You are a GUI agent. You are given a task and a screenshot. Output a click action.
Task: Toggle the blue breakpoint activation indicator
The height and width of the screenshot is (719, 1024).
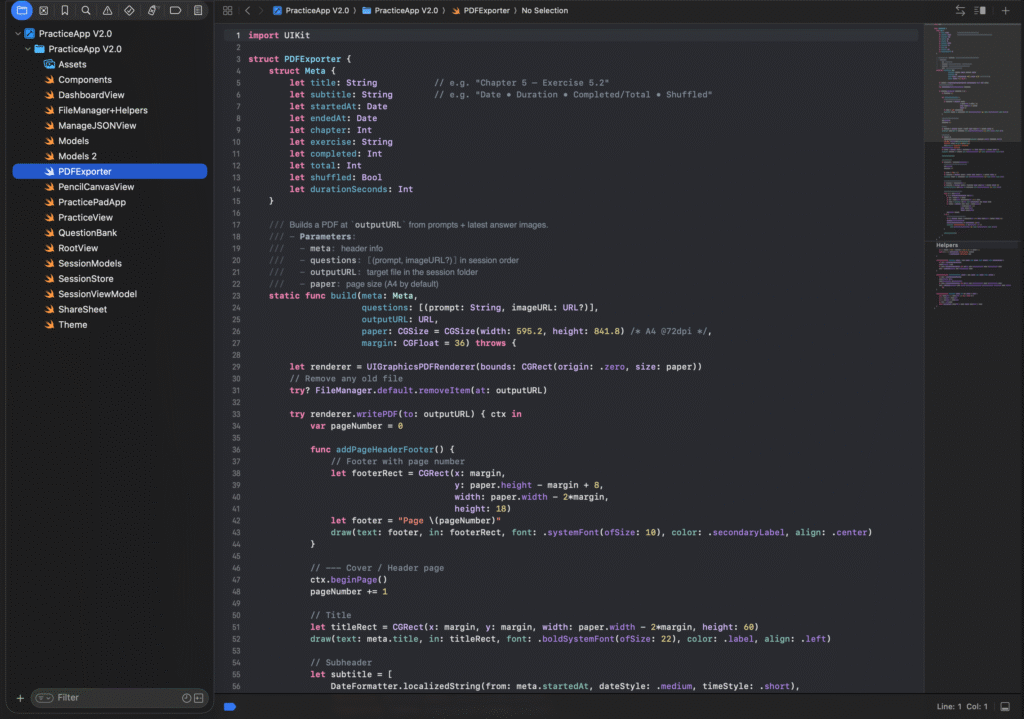tap(230, 707)
